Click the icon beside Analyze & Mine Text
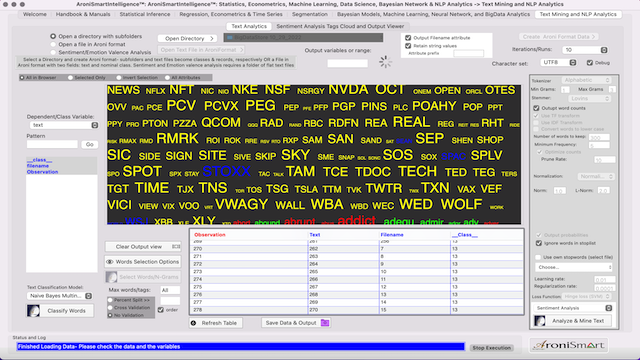Image resolution: width=640 pixels, height=360 pixels. point(540,321)
